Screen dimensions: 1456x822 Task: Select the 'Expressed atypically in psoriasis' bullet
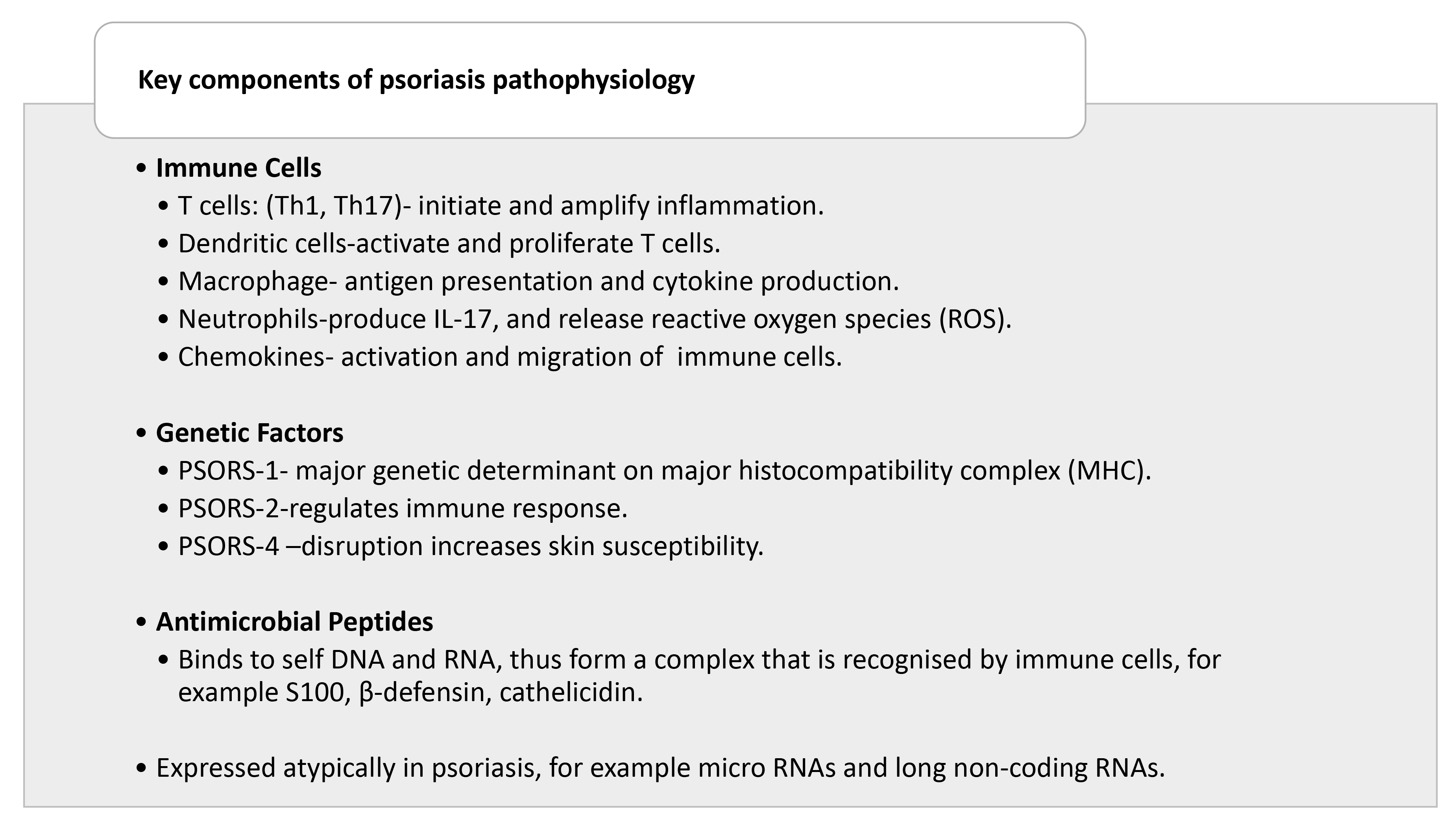[660, 768]
